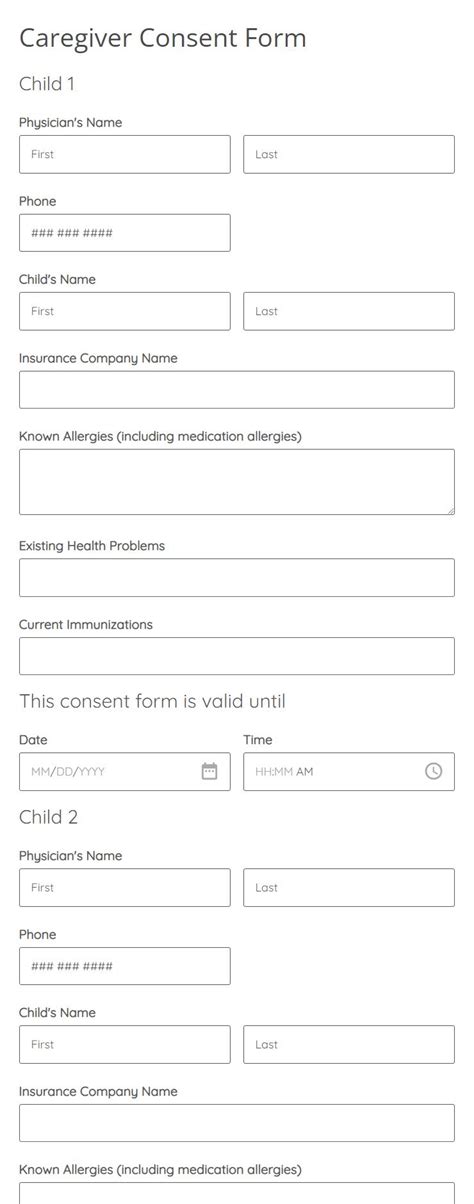Focus the Current Immunizations field
The height and width of the screenshot is (1204, 474).
click(x=237, y=656)
